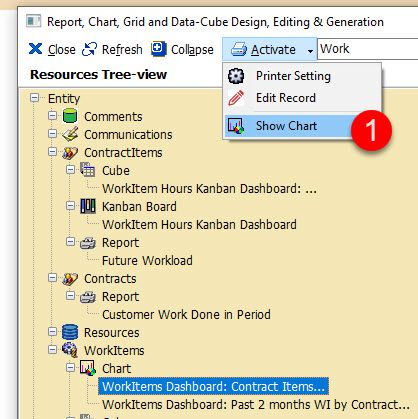Open the Activate dropdown arrow

(x=310, y=51)
